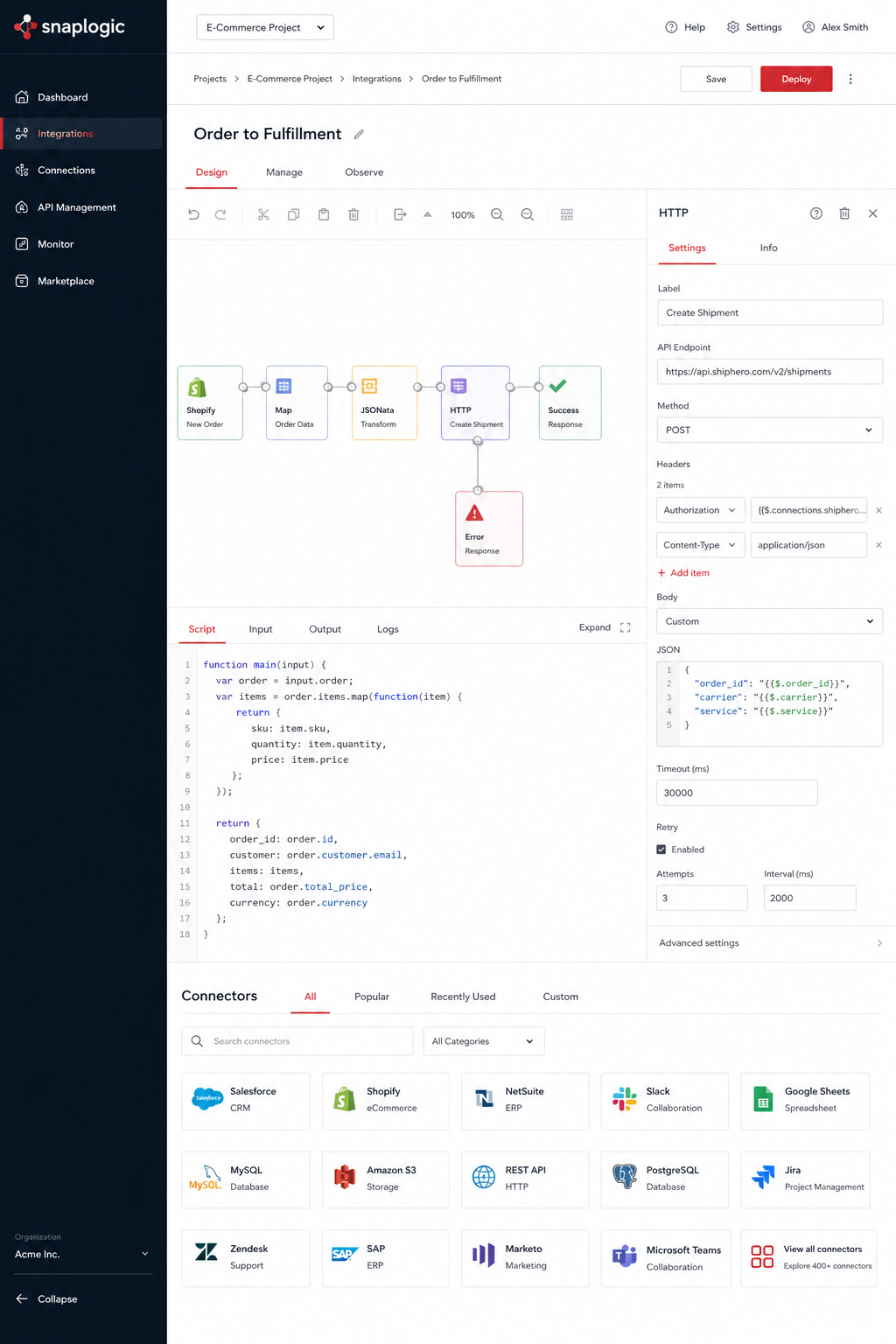Click the collapse arrow in the design toolbar
This screenshot has width=896, height=1344.
pos(428,214)
